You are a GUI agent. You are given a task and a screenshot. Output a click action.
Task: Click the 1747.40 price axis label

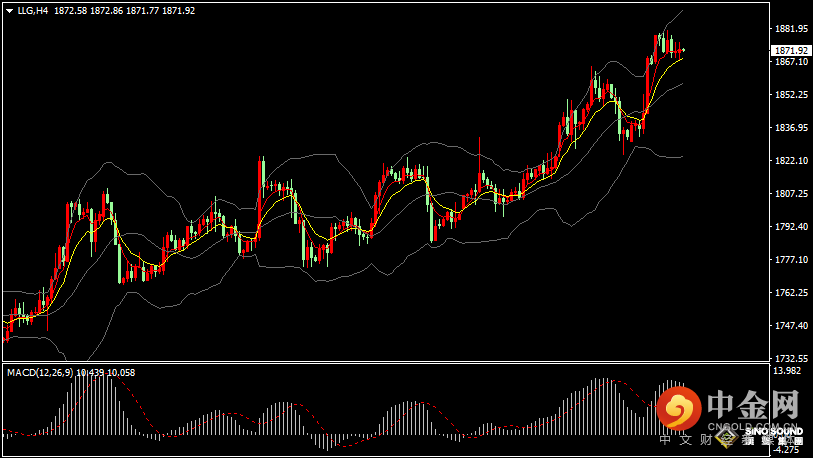pos(790,326)
